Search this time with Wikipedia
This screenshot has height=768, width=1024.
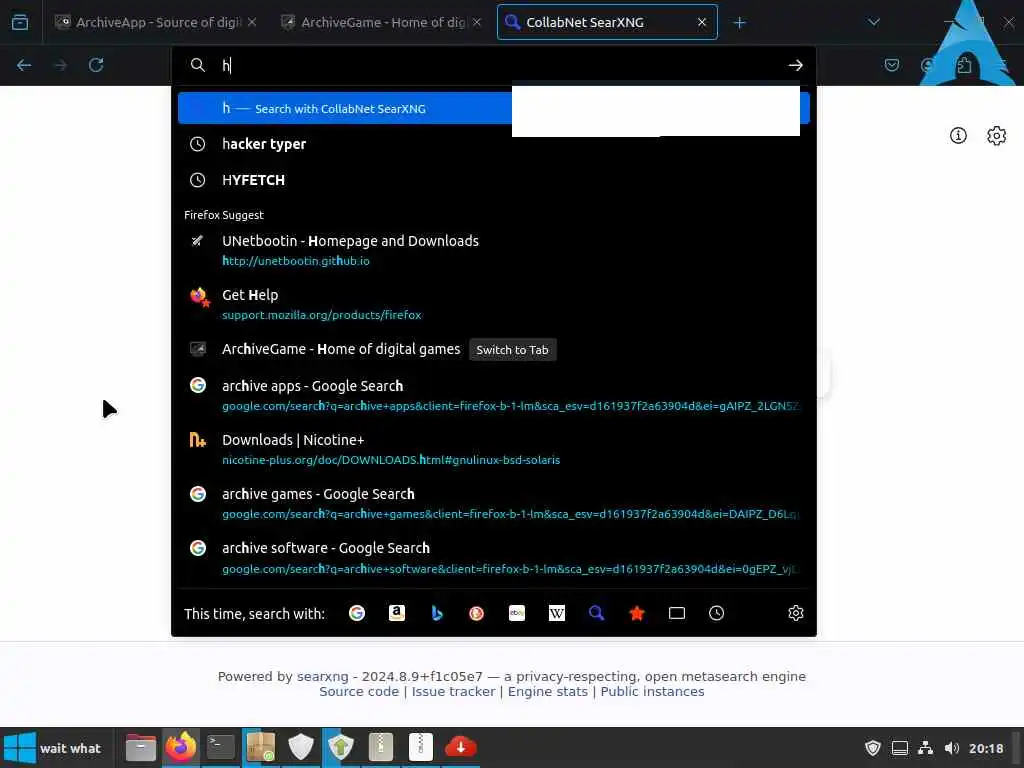(x=556, y=613)
